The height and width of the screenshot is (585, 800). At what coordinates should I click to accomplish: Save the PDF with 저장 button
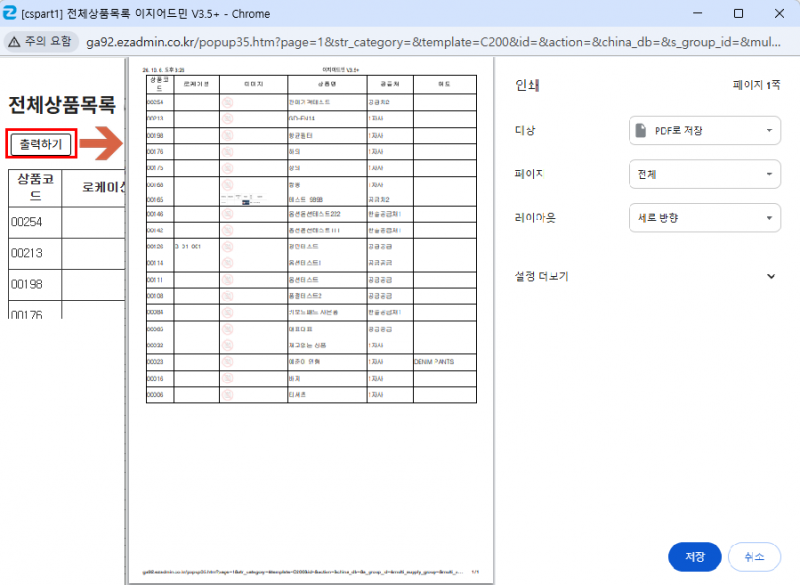[x=694, y=556]
